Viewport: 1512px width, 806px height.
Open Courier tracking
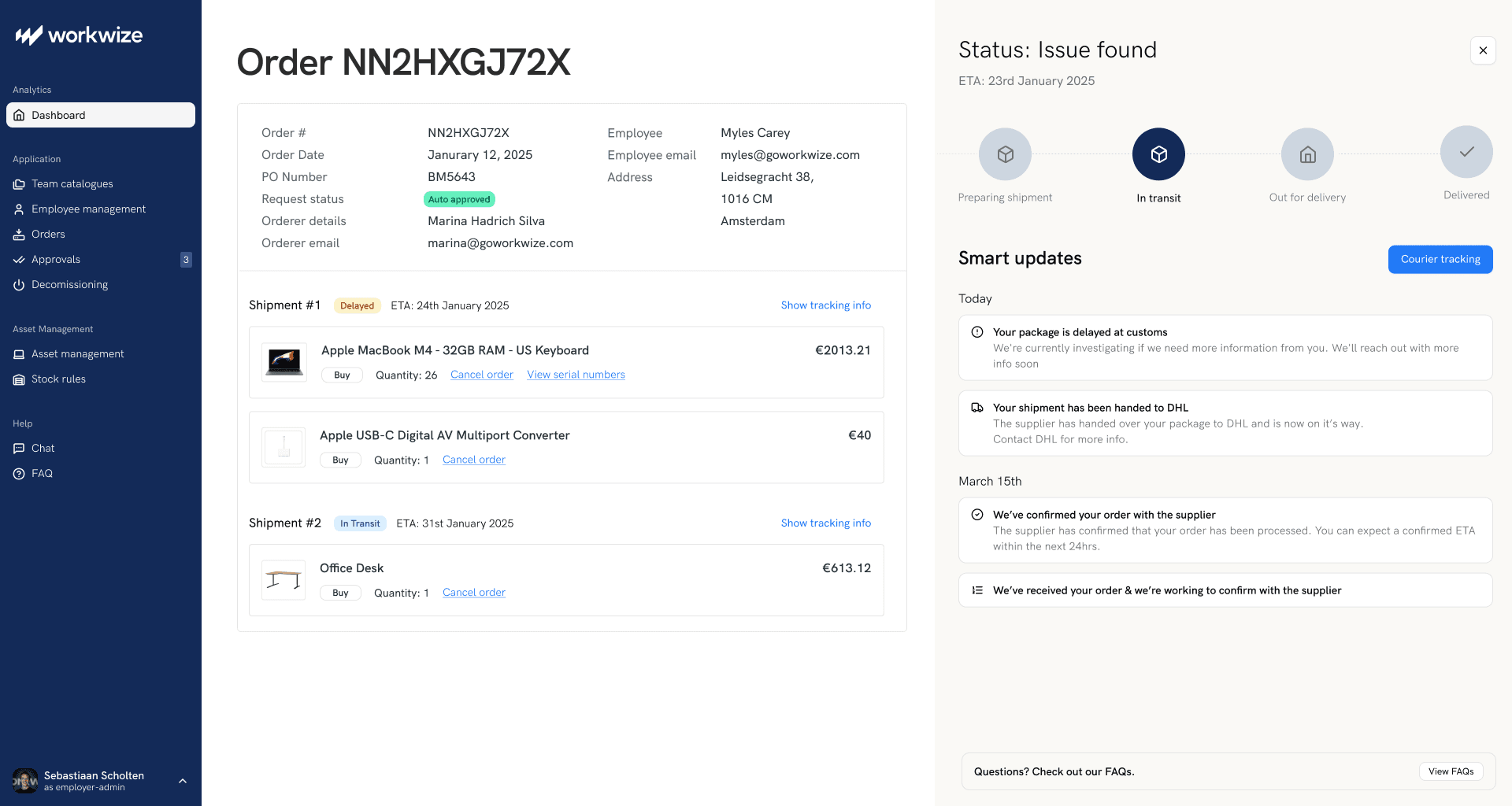click(1440, 260)
